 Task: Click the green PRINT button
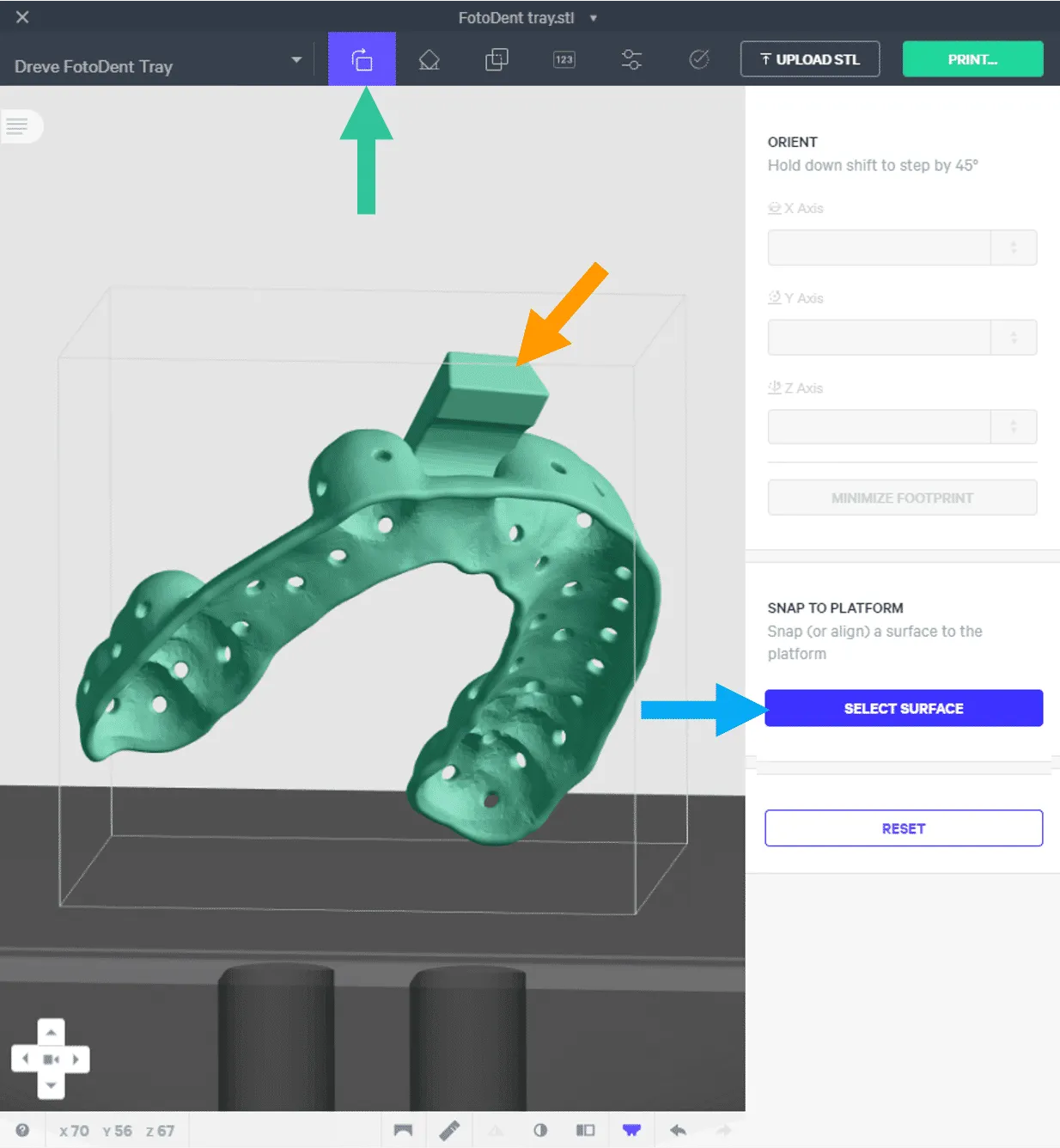coord(972,59)
